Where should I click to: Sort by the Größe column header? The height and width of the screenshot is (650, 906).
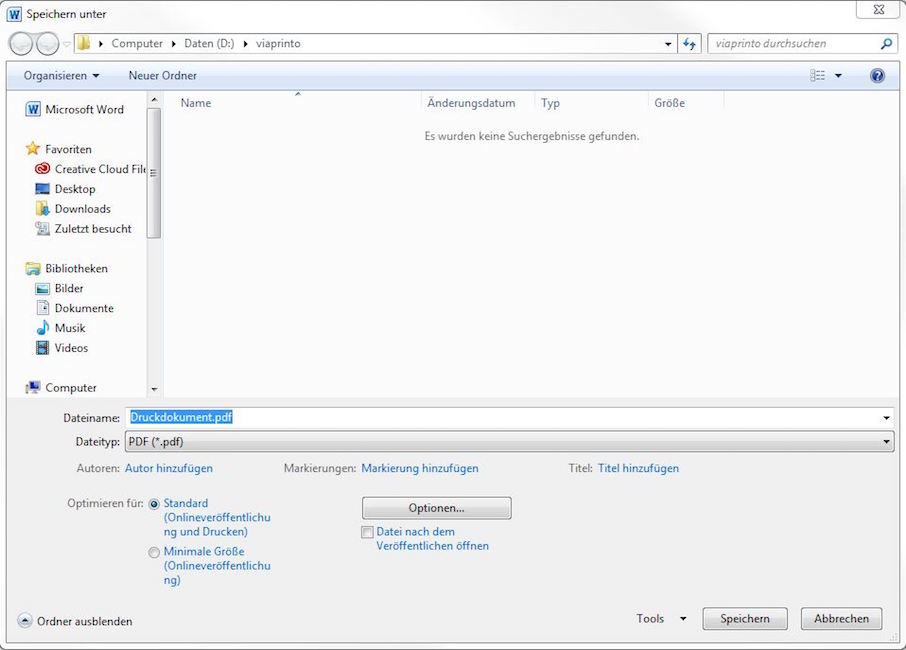(x=686, y=103)
